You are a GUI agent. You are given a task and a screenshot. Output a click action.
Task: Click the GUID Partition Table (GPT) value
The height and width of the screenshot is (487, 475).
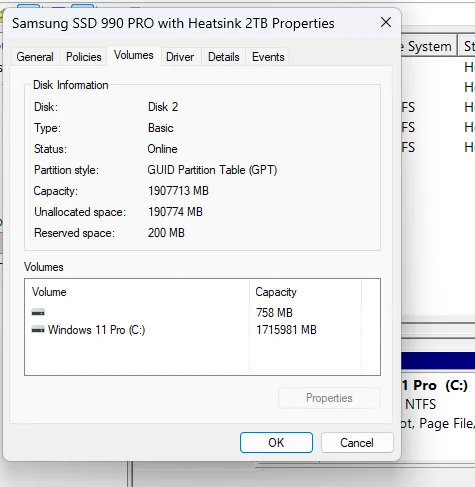[212, 170]
